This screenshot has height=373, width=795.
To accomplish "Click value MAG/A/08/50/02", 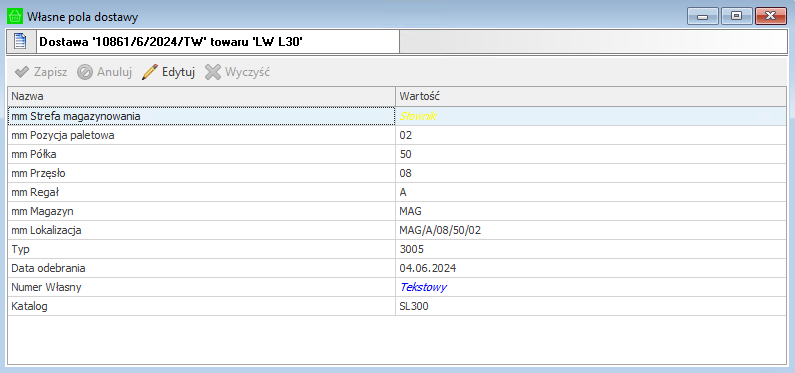I will click(x=591, y=231).
